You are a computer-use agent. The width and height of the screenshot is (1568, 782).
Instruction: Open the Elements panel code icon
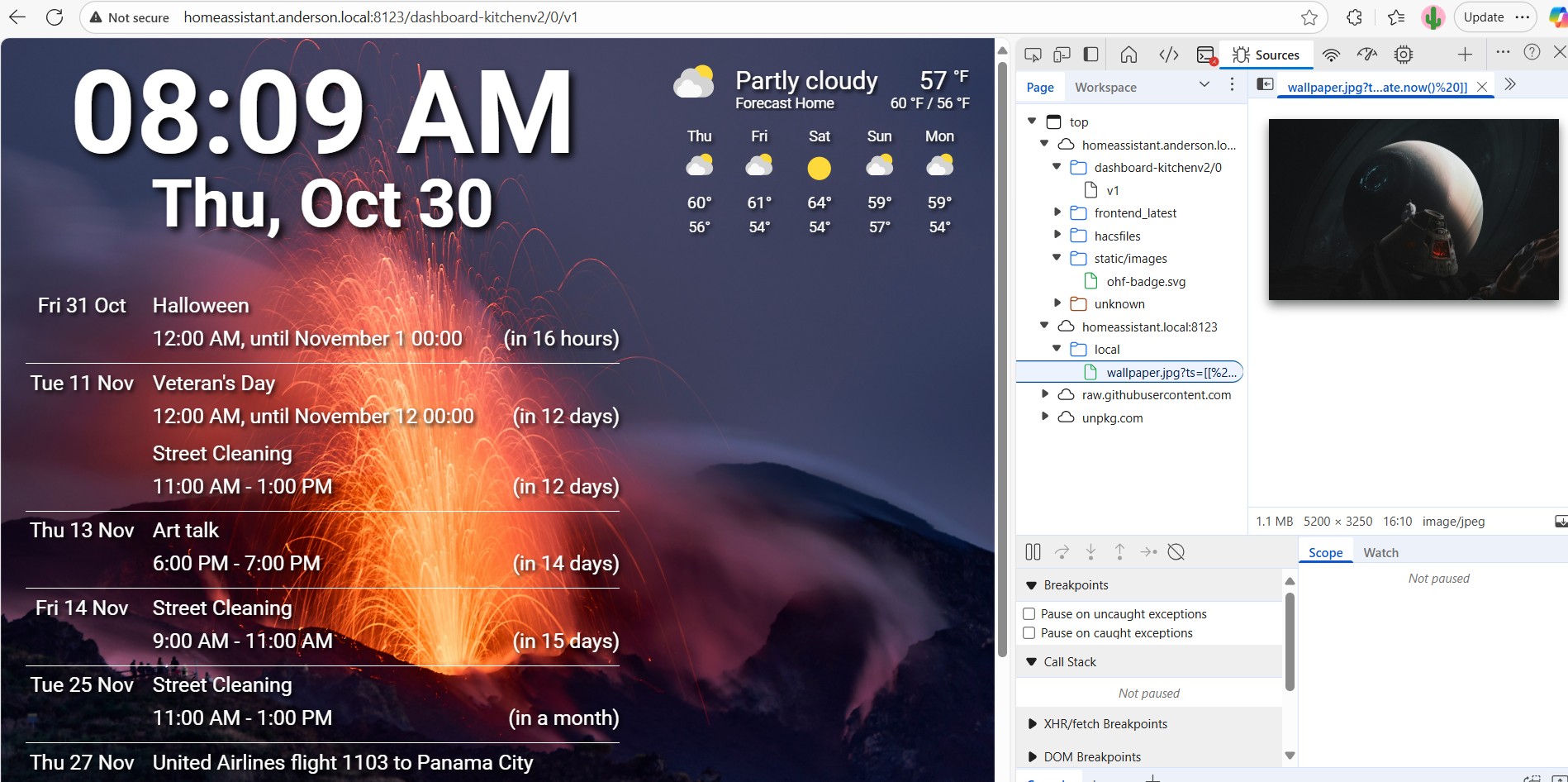[x=1168, y=55]
